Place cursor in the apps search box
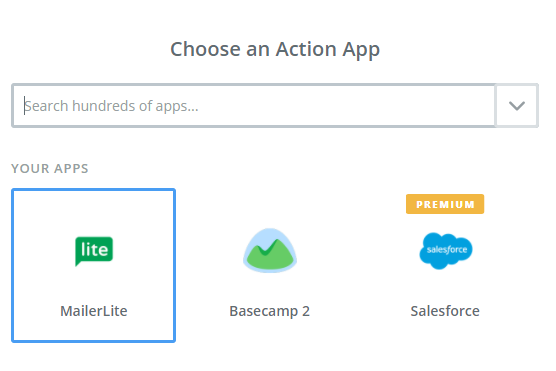Viewport: 556px width, 371px height. [254, 106]
